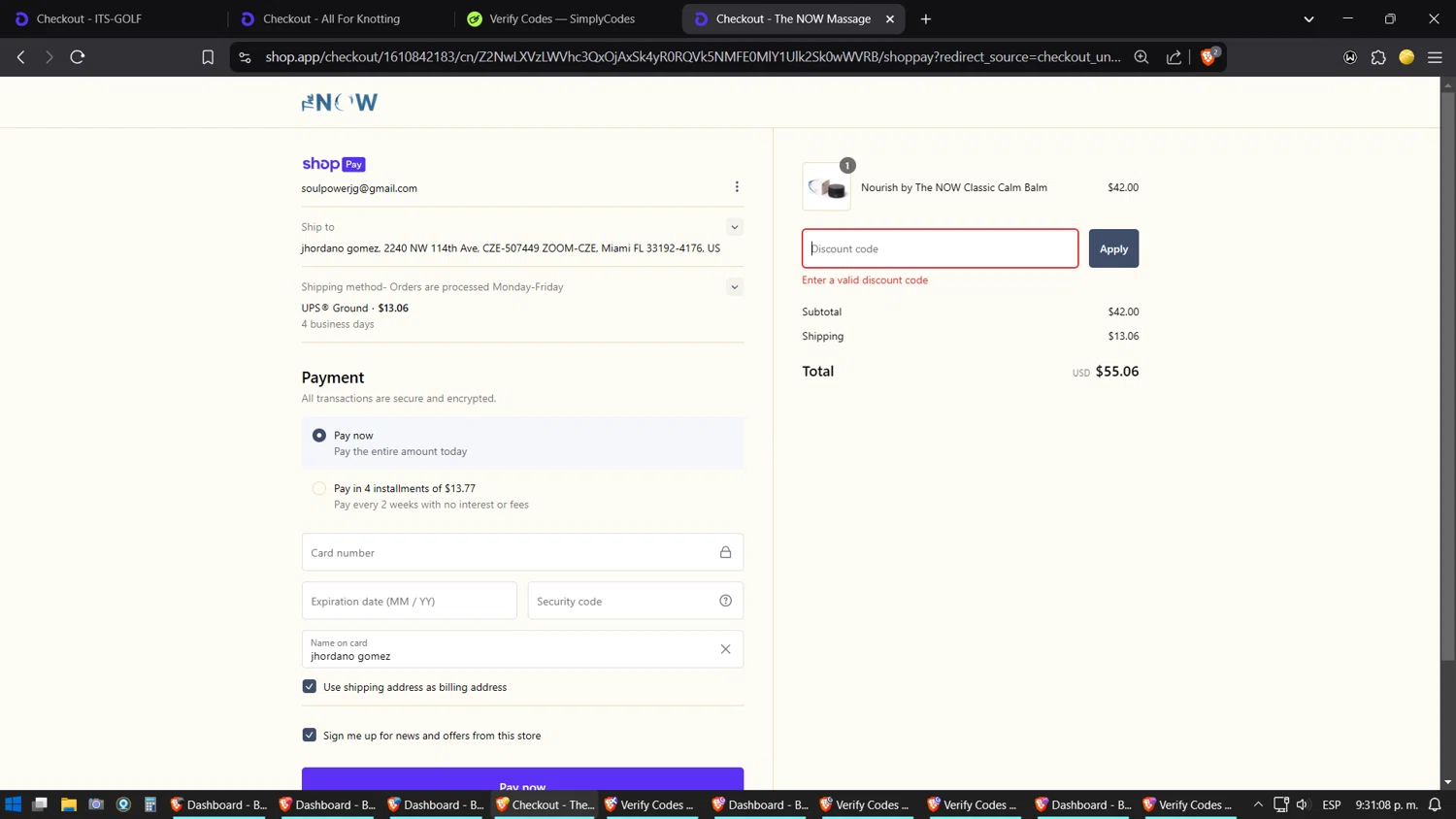Close the Checkout - The NOW Massage tab
Screen dimensions: 1456x819
(890, 18)
